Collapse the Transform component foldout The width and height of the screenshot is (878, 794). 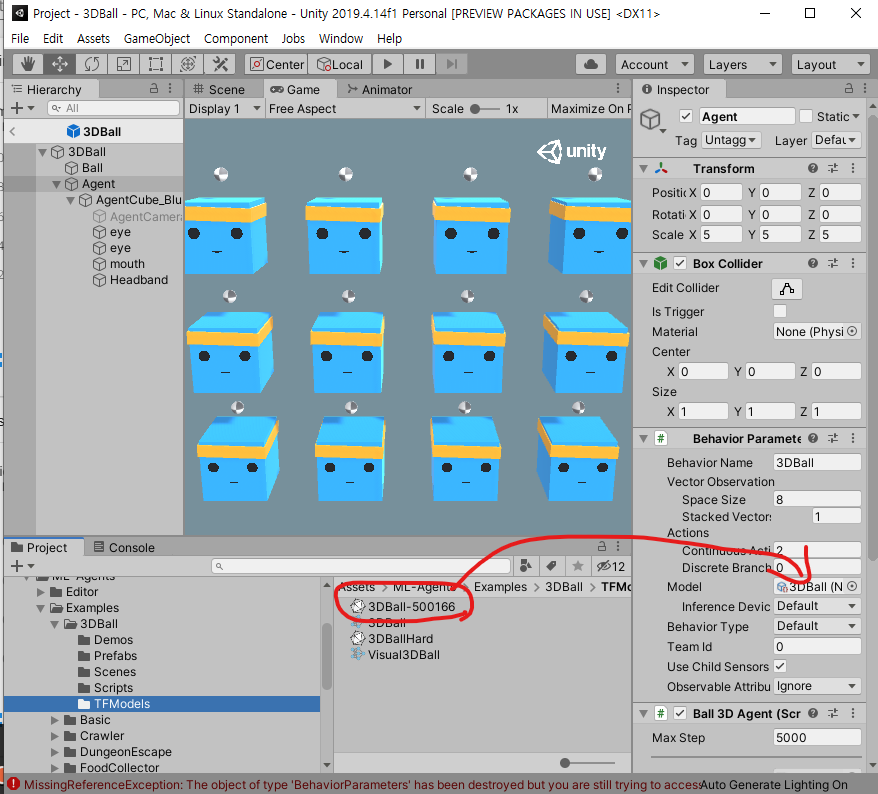coord(643,169)
